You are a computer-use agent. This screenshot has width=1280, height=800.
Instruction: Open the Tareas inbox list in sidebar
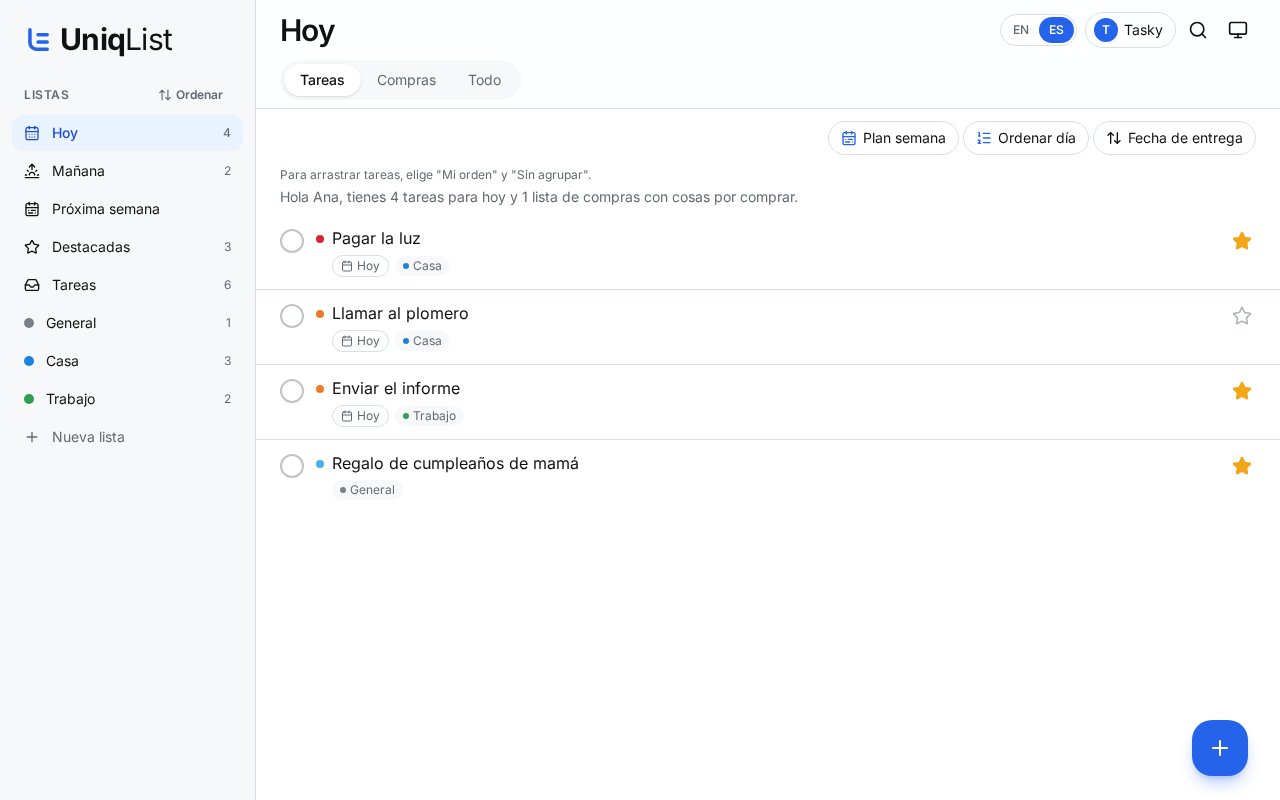click(x=127, y=285)
